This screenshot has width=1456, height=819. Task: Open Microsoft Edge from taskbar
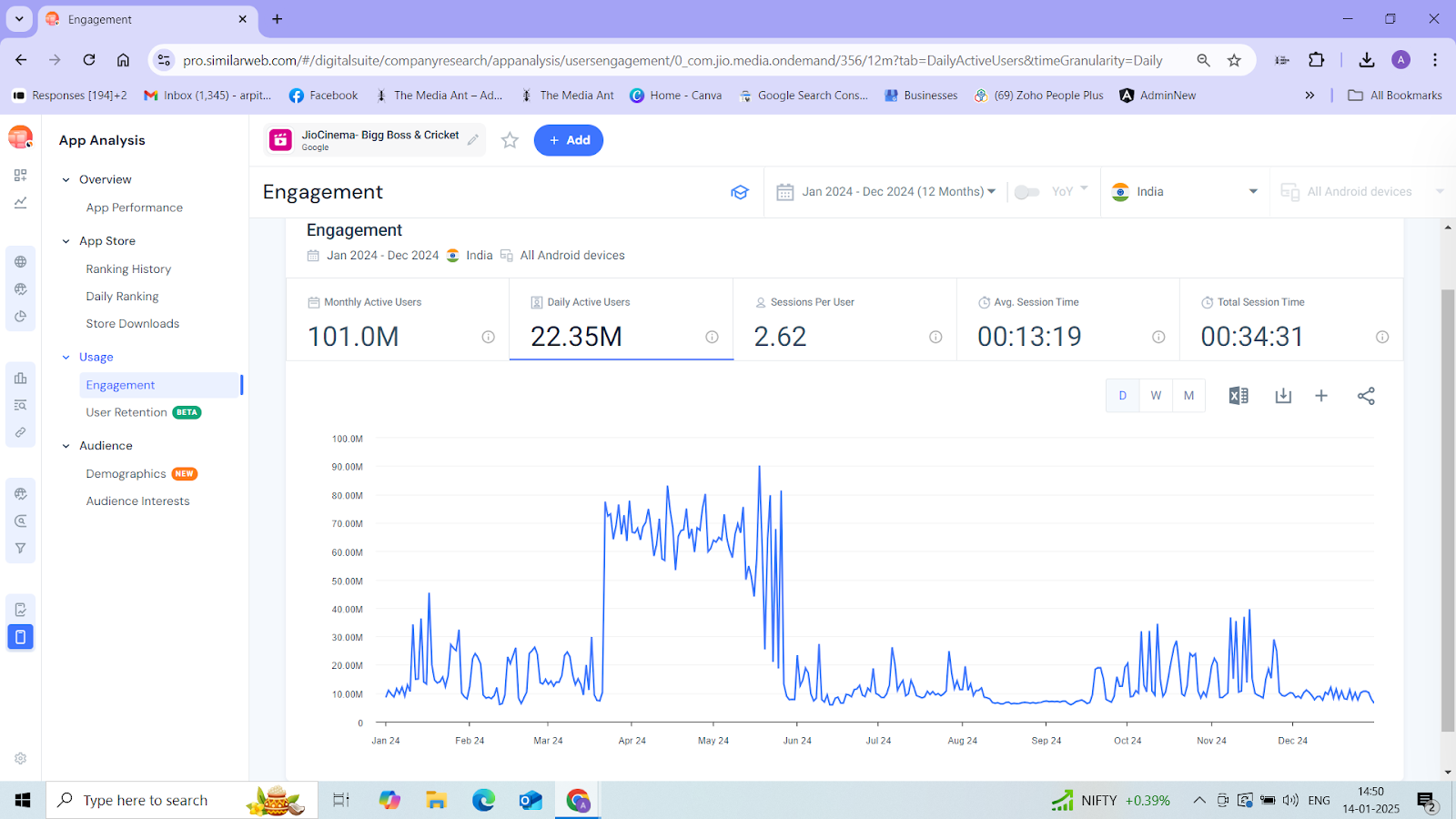click(483, 800)
